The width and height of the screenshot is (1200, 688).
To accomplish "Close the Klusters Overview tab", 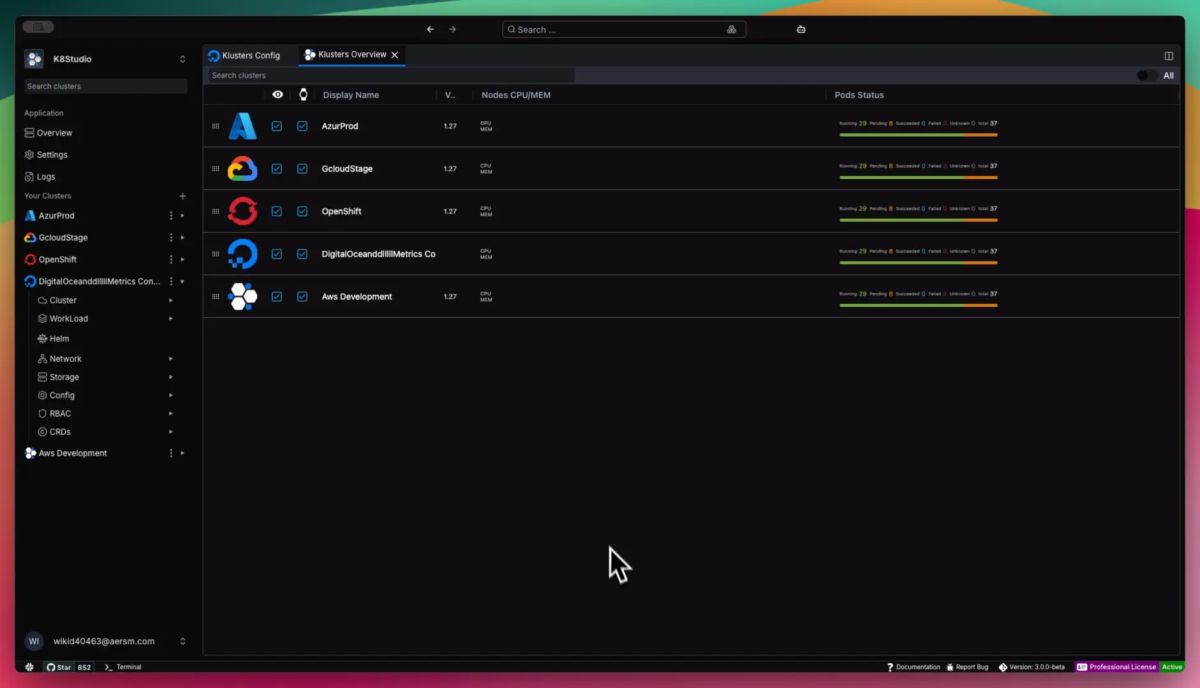I will (395, 55).
